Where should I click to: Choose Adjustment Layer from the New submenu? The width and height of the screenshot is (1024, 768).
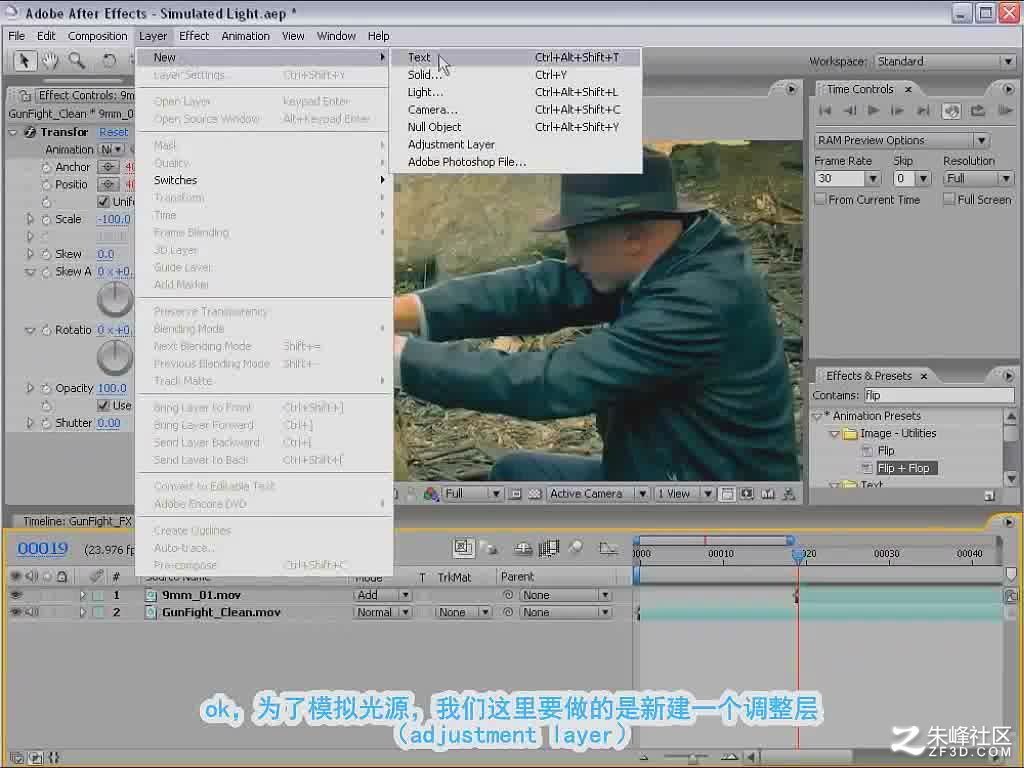(451, 145)
